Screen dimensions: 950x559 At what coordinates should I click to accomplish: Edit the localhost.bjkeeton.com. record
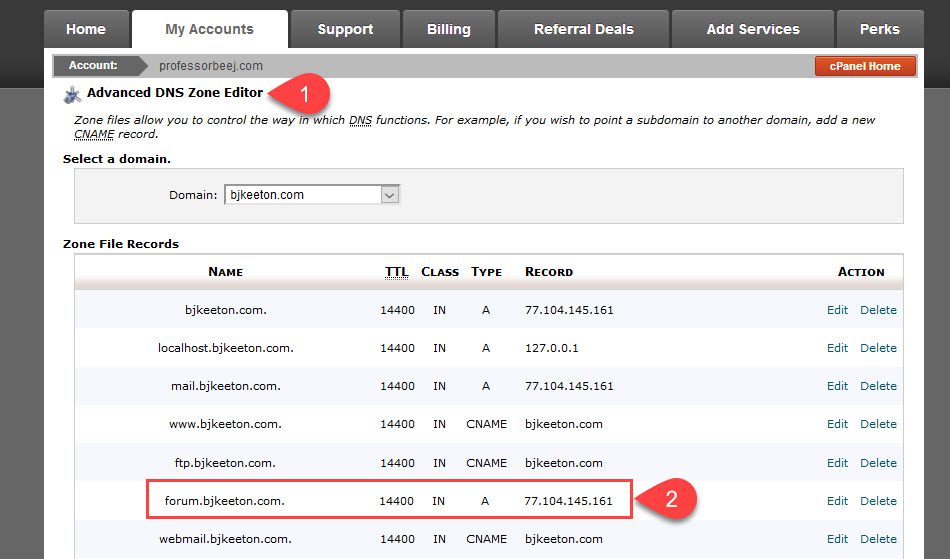pos(837,348)
